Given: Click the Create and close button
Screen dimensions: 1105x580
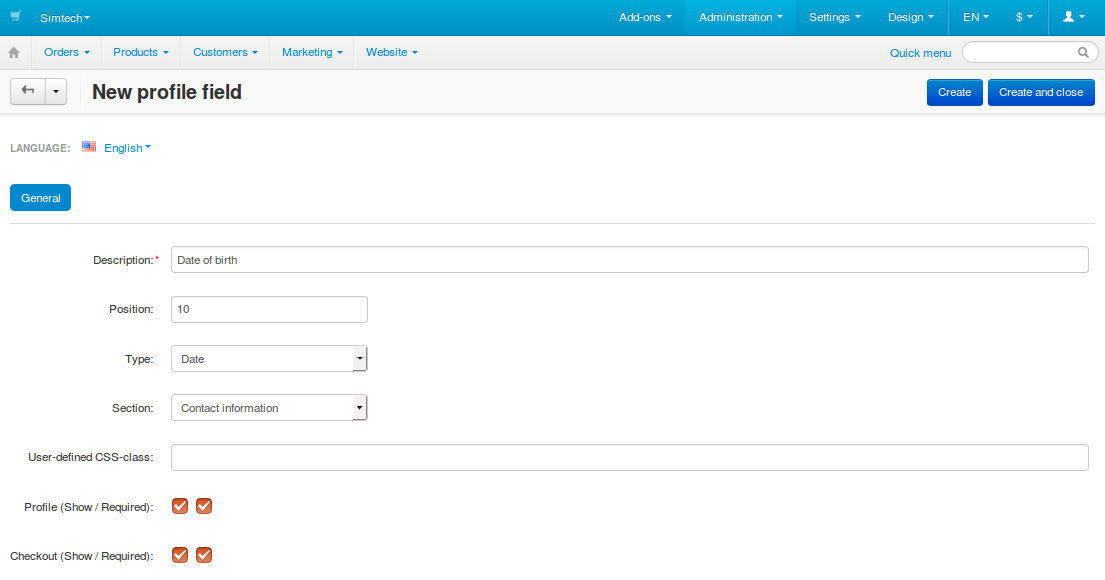Looking at the screenshot, I should 1041,92.
